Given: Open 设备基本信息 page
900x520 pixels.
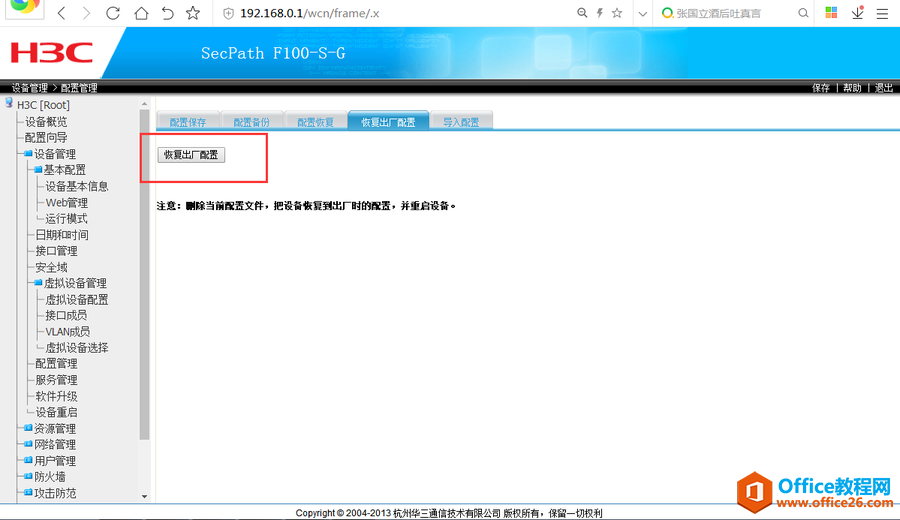Looking at the screenshot, I should tap(77, 187).
